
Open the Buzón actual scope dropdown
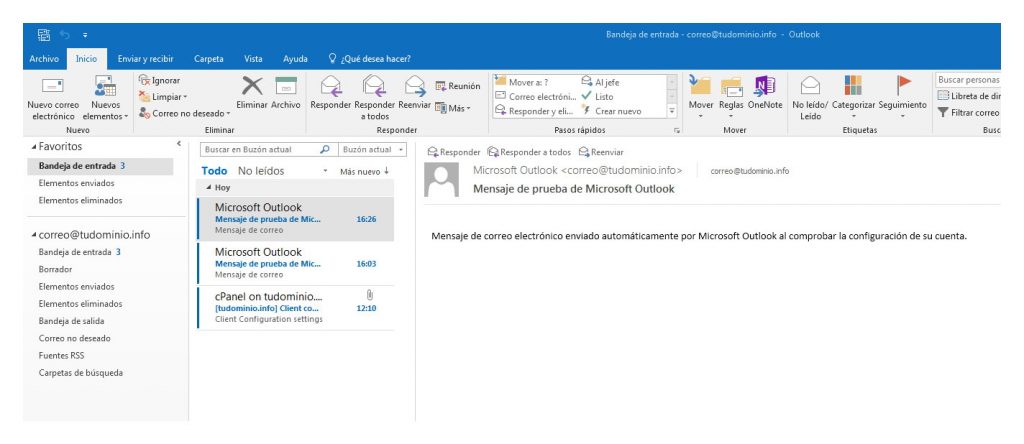(373, 150)
